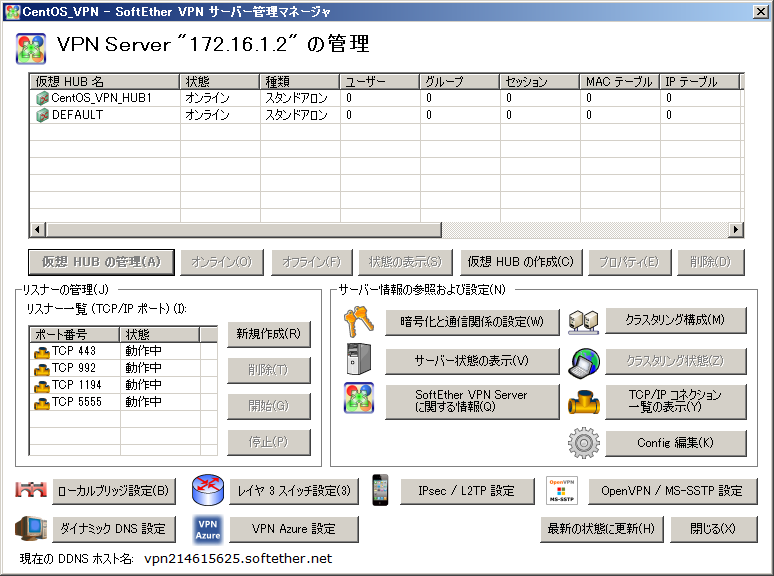Sort by グループ column header
Image resolution: width=774 pixels, height=576 pixels.
coord(459,81)
